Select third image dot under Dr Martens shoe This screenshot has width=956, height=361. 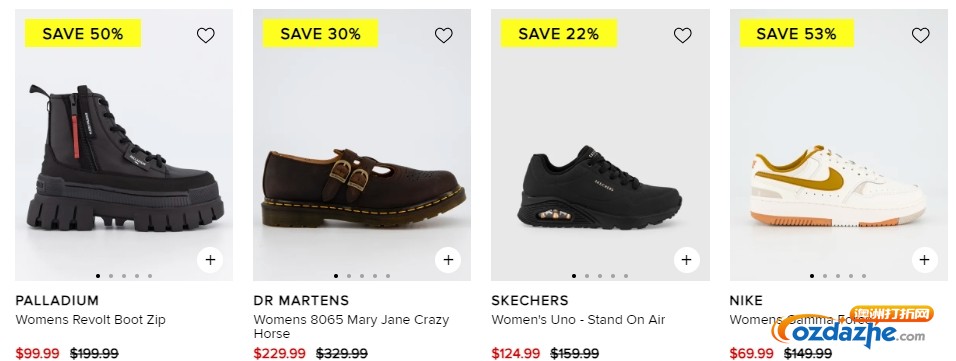coord(362,276)
